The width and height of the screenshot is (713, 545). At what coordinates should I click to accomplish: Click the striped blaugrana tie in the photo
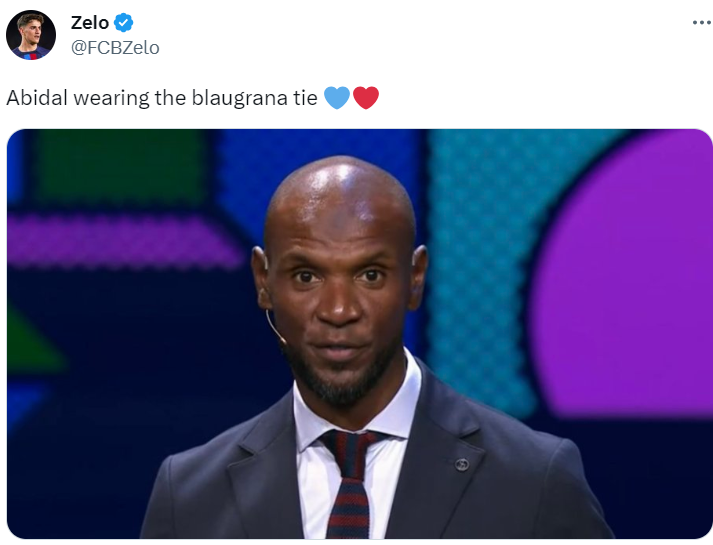pos(349,483)
